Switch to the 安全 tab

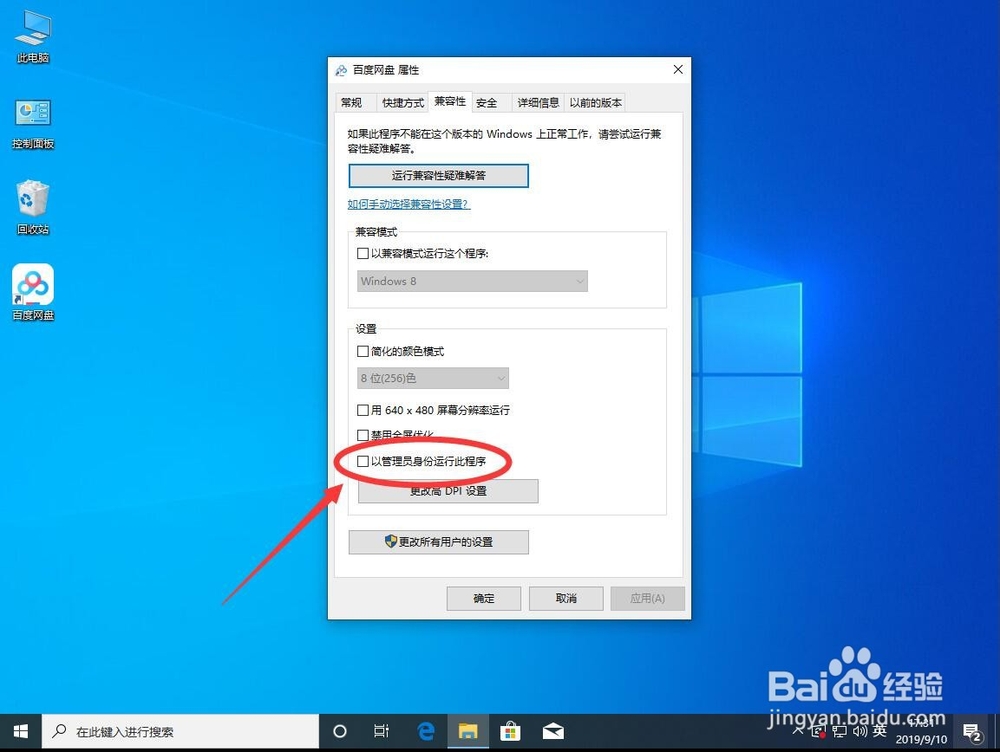(488, 101)
